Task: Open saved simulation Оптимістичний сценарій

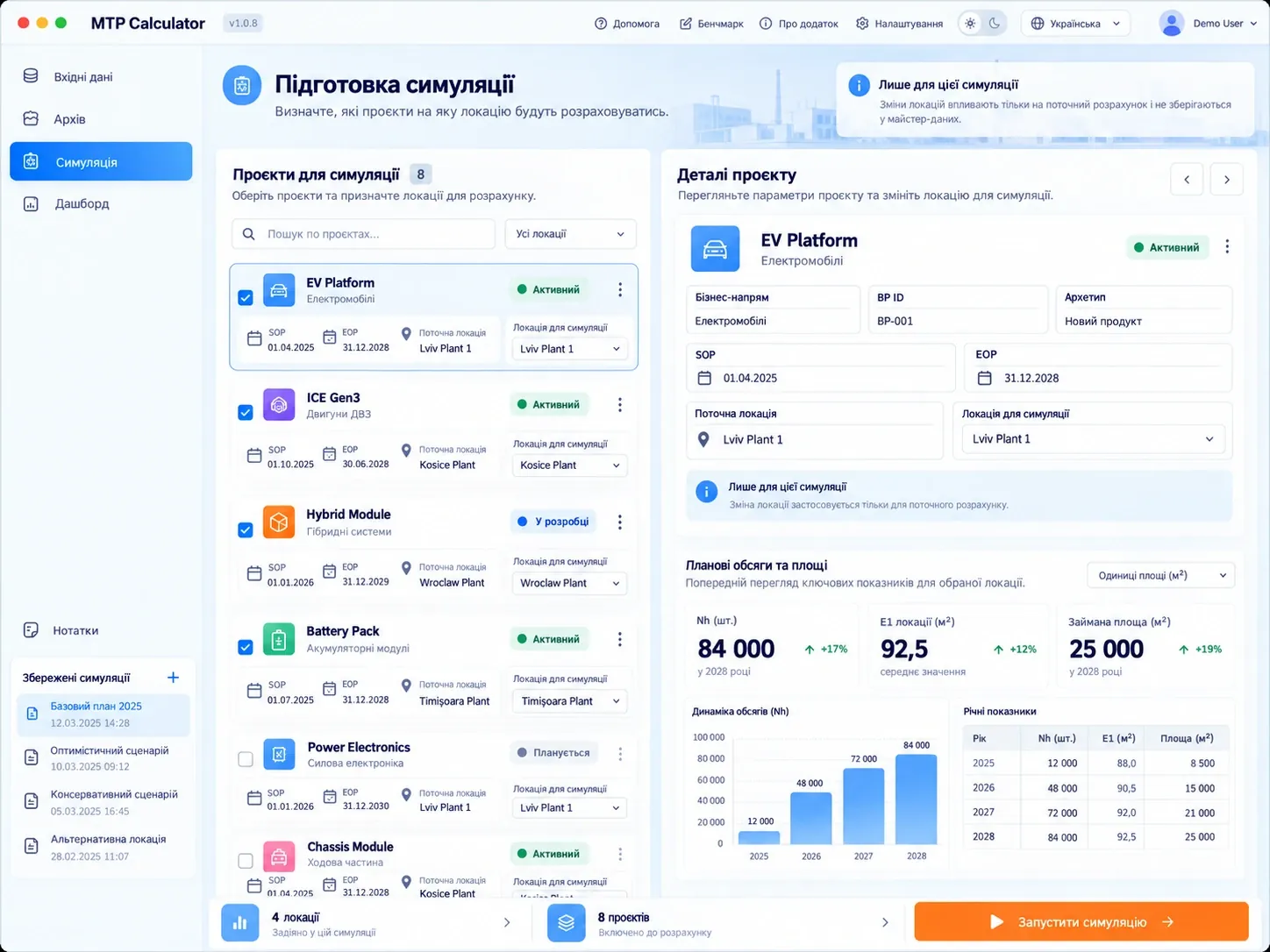Action: coord(103,758)
